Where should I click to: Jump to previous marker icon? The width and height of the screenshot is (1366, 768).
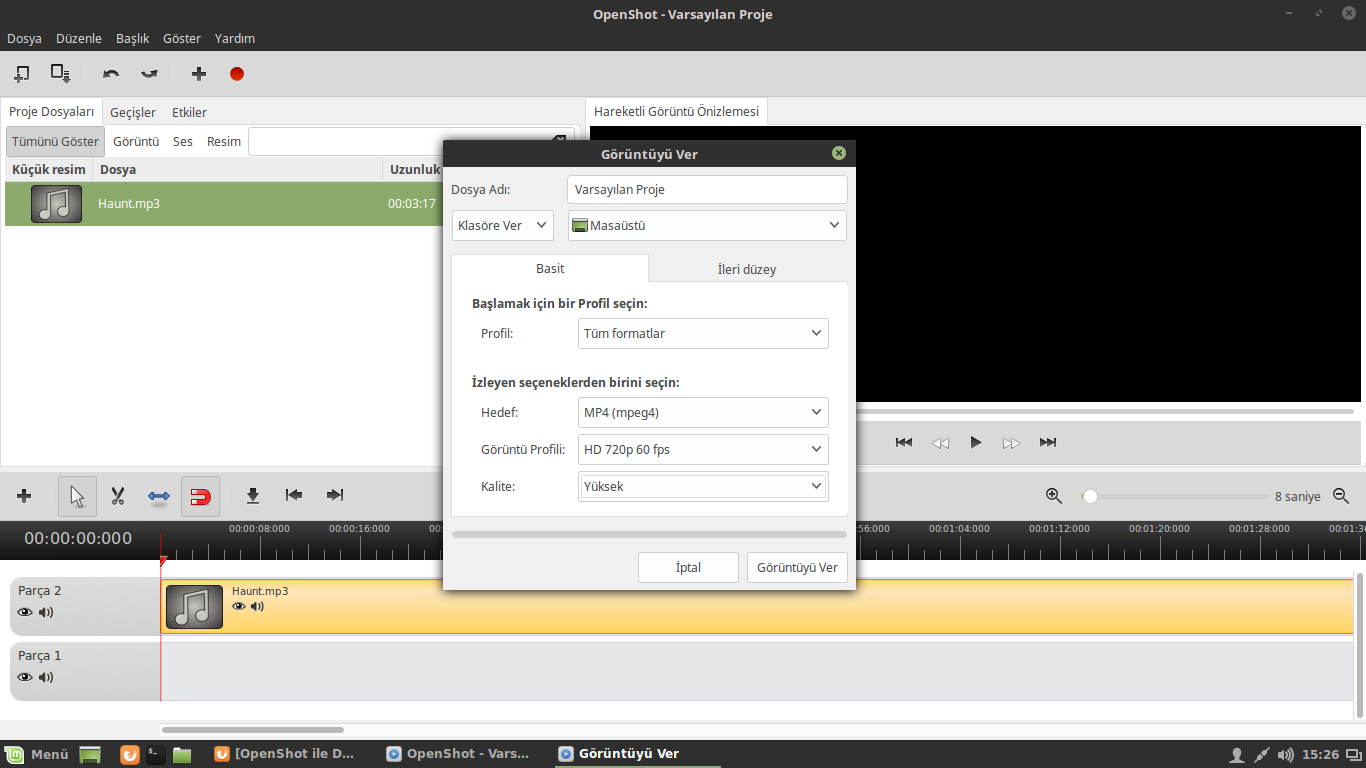294,495
